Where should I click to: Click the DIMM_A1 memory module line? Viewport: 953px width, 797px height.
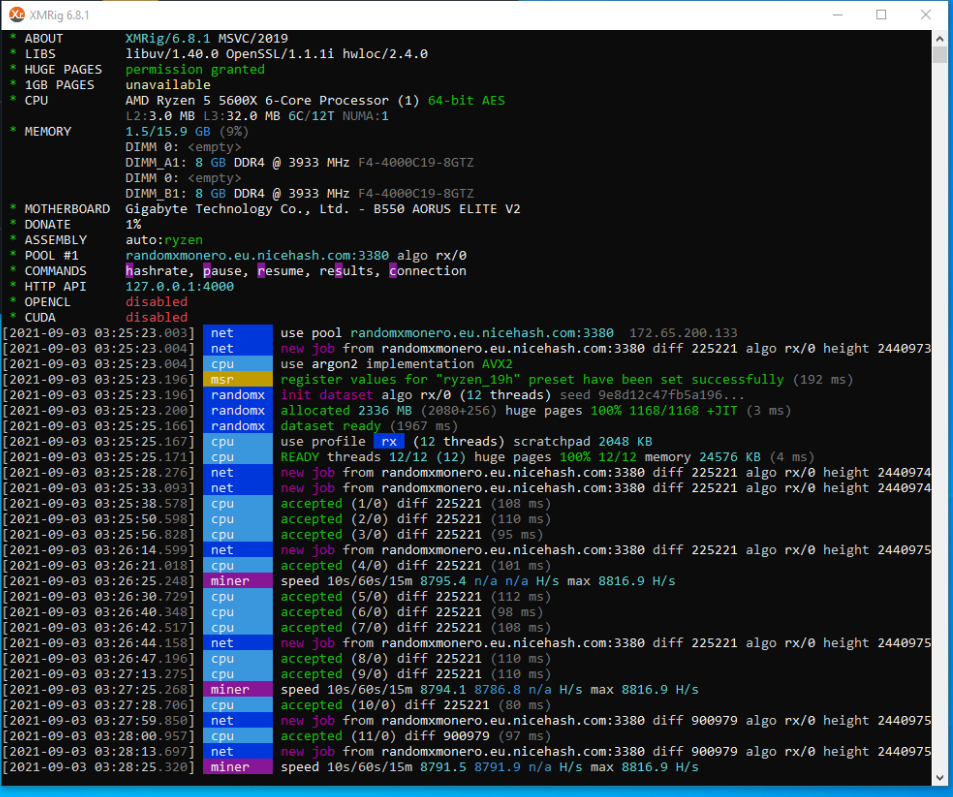(300, 162)
